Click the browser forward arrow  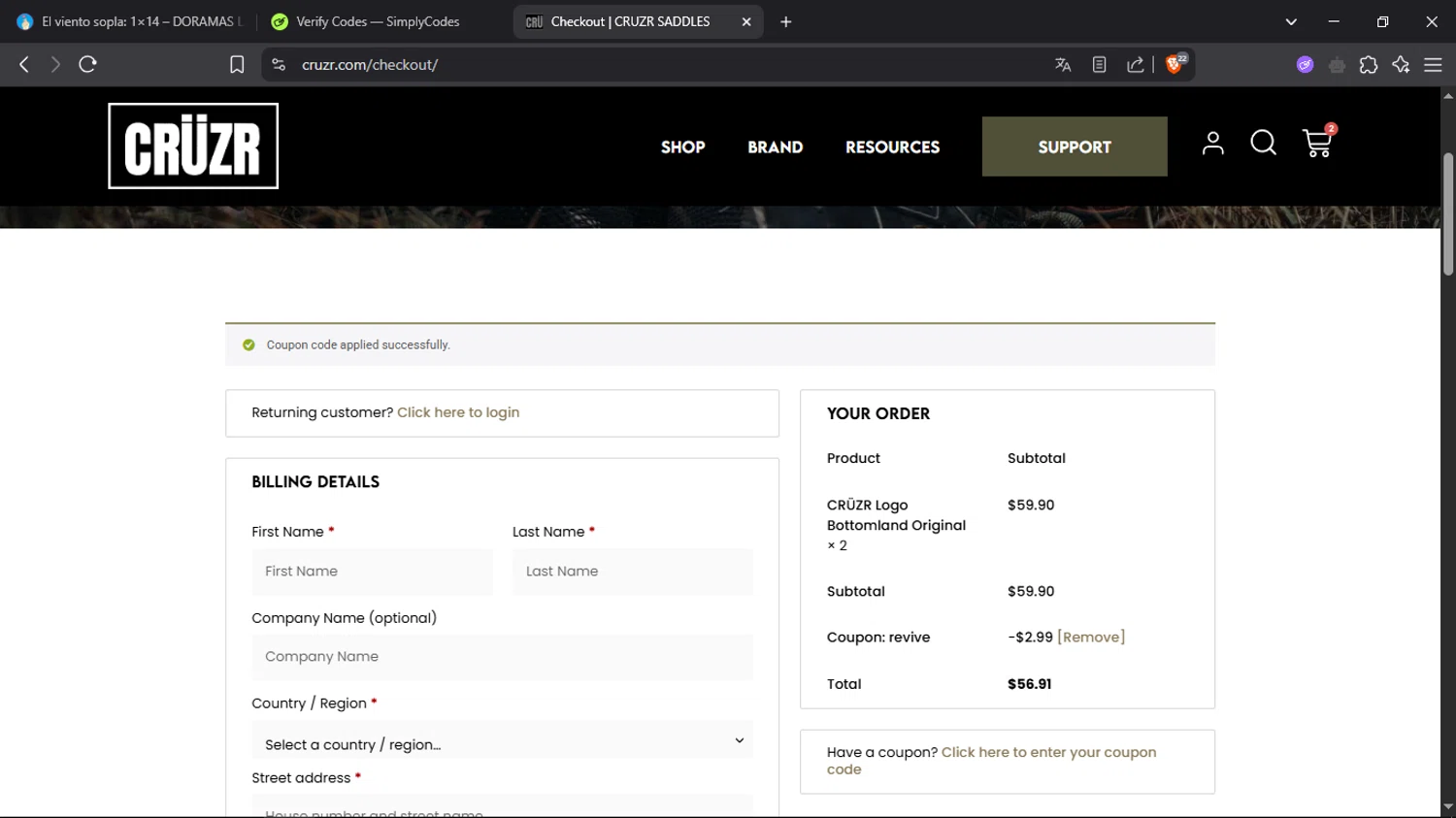coord(55,64)
